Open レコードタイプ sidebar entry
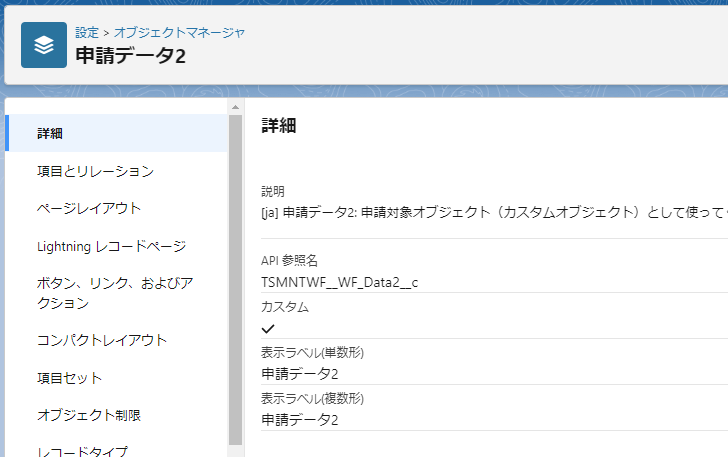Screen dimensions: 728x457 point(82,451)
